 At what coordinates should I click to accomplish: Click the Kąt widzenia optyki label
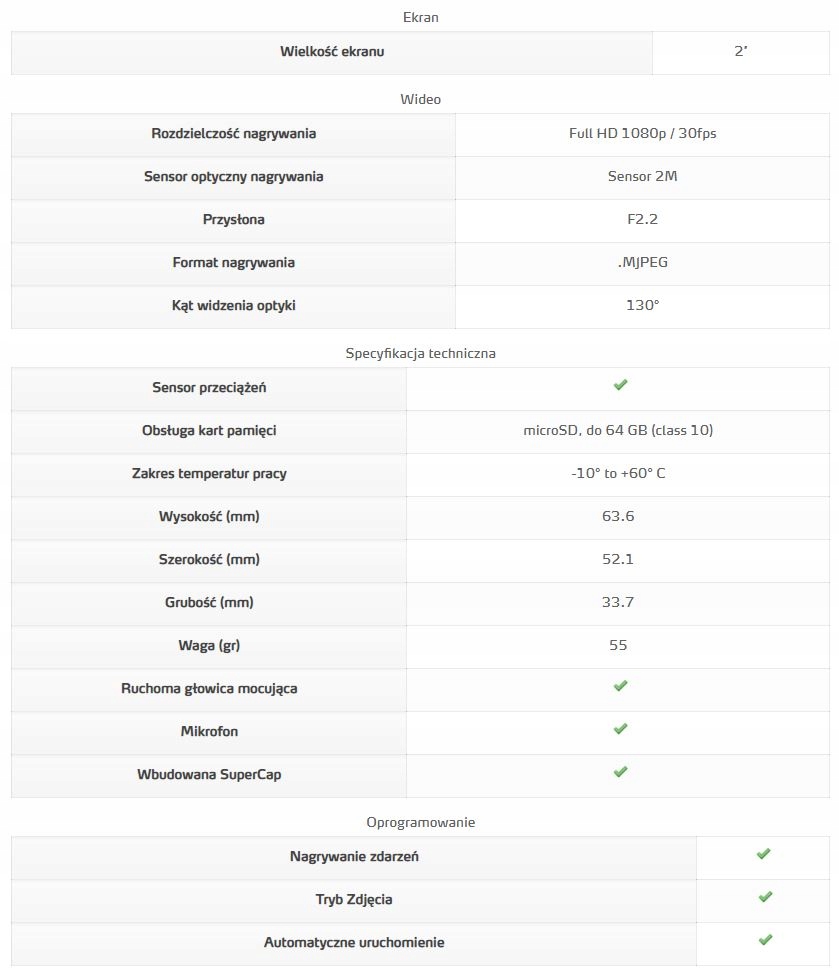pos(234,306)
